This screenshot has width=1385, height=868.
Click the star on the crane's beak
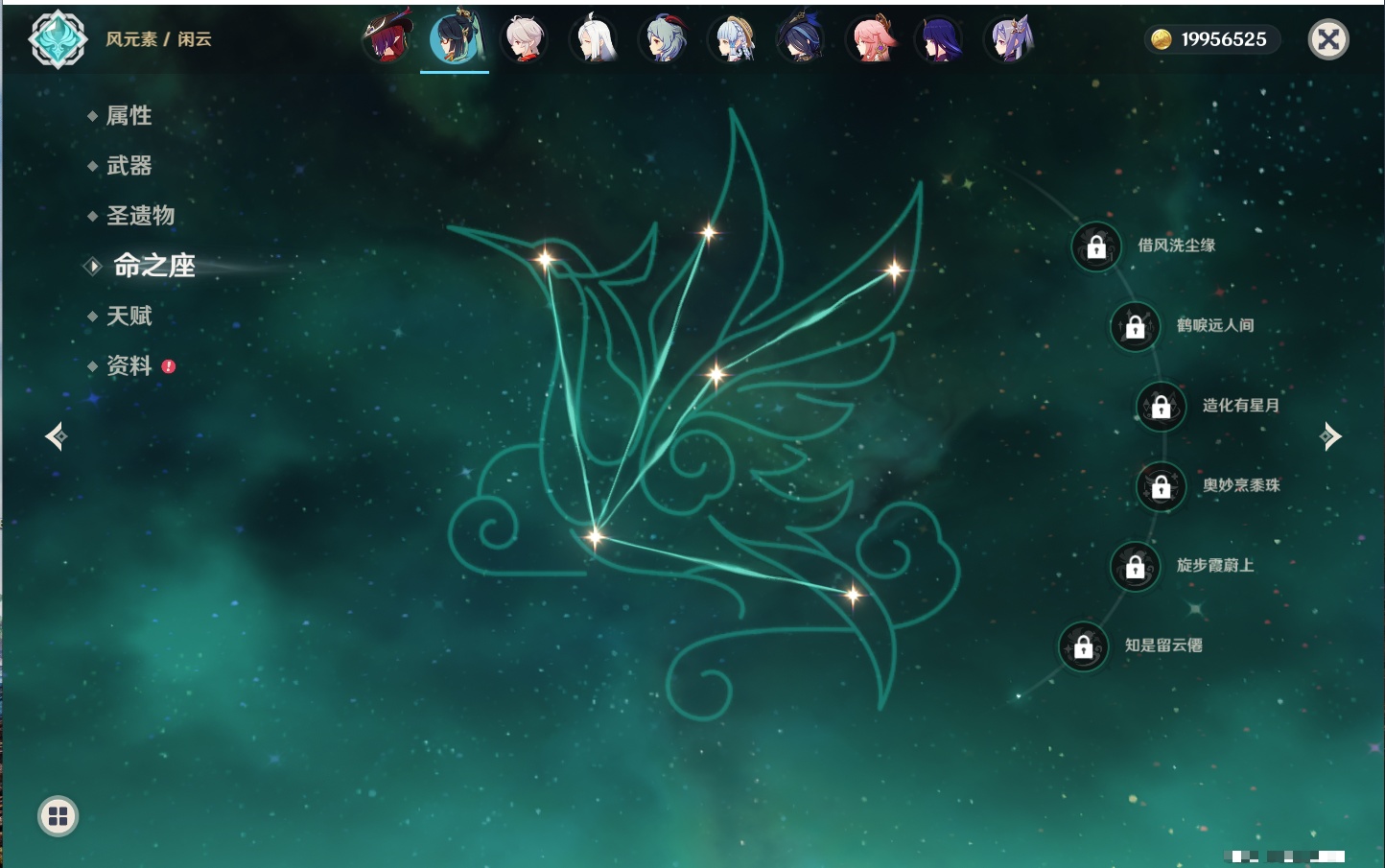tap(545, 259)
